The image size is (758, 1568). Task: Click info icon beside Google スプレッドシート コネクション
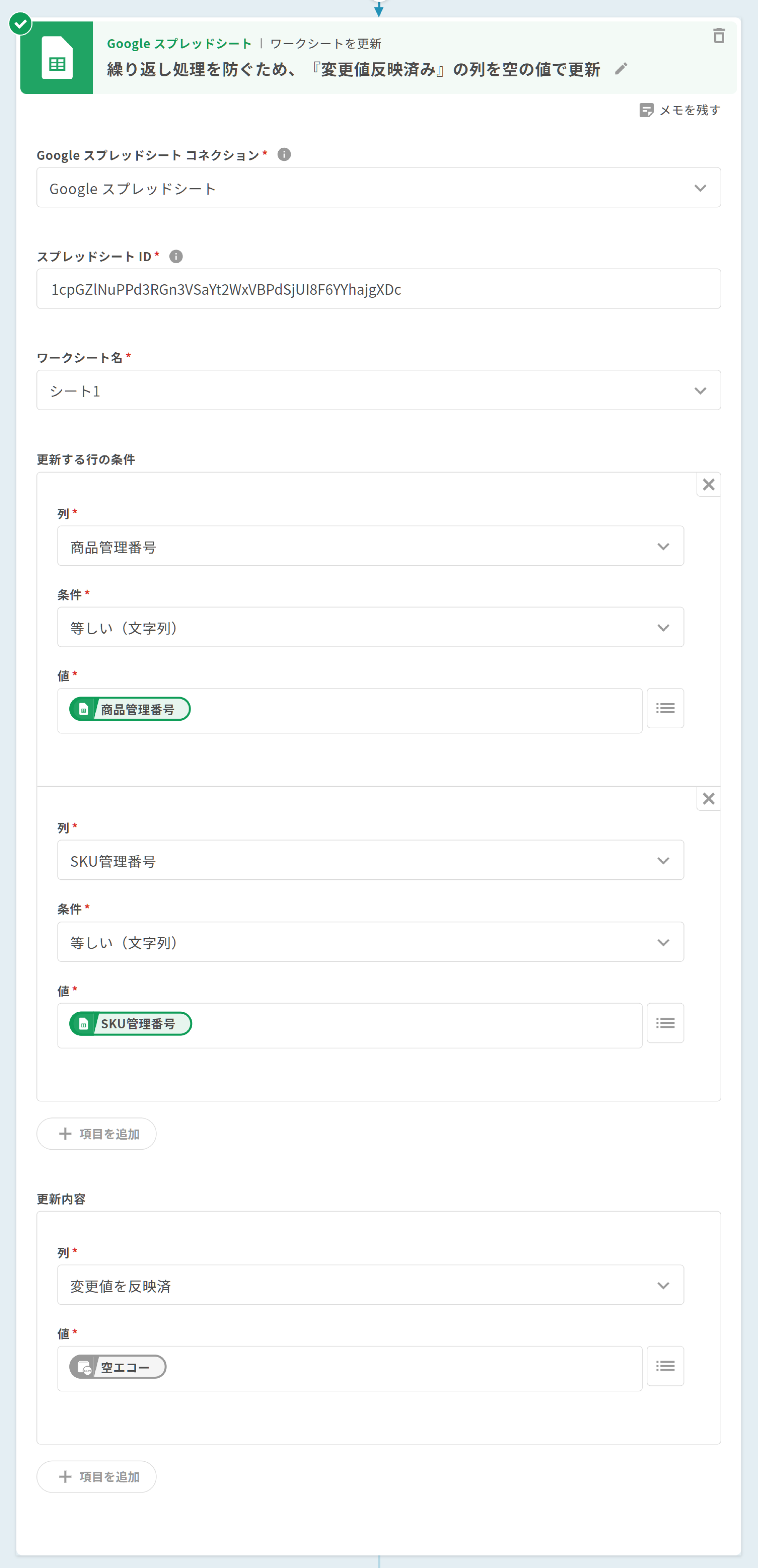284,155
